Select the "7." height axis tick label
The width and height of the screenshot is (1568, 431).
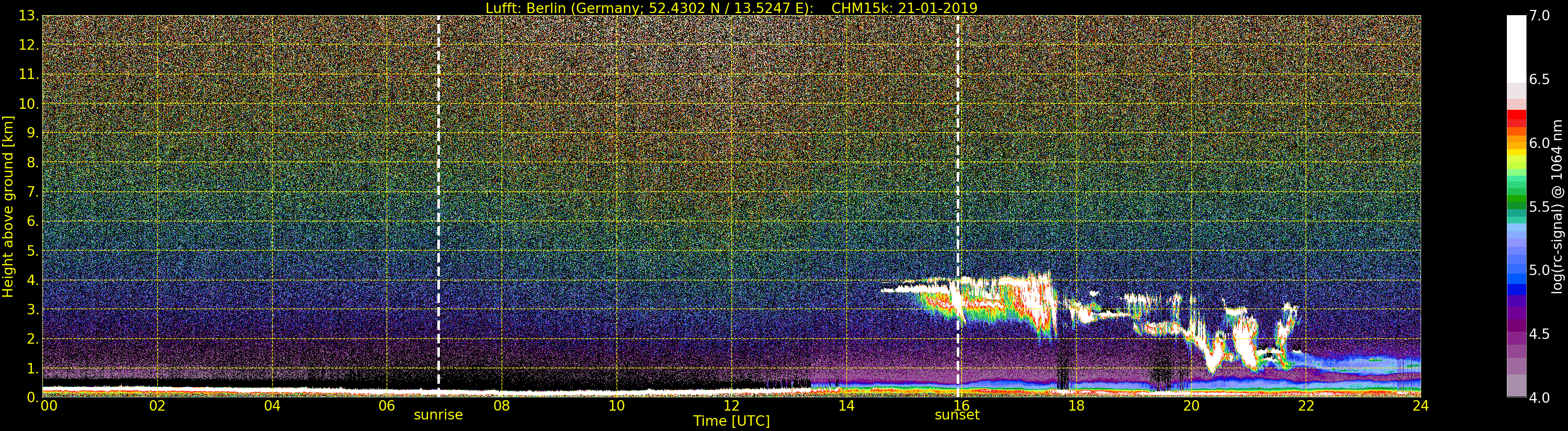[33, 192]
